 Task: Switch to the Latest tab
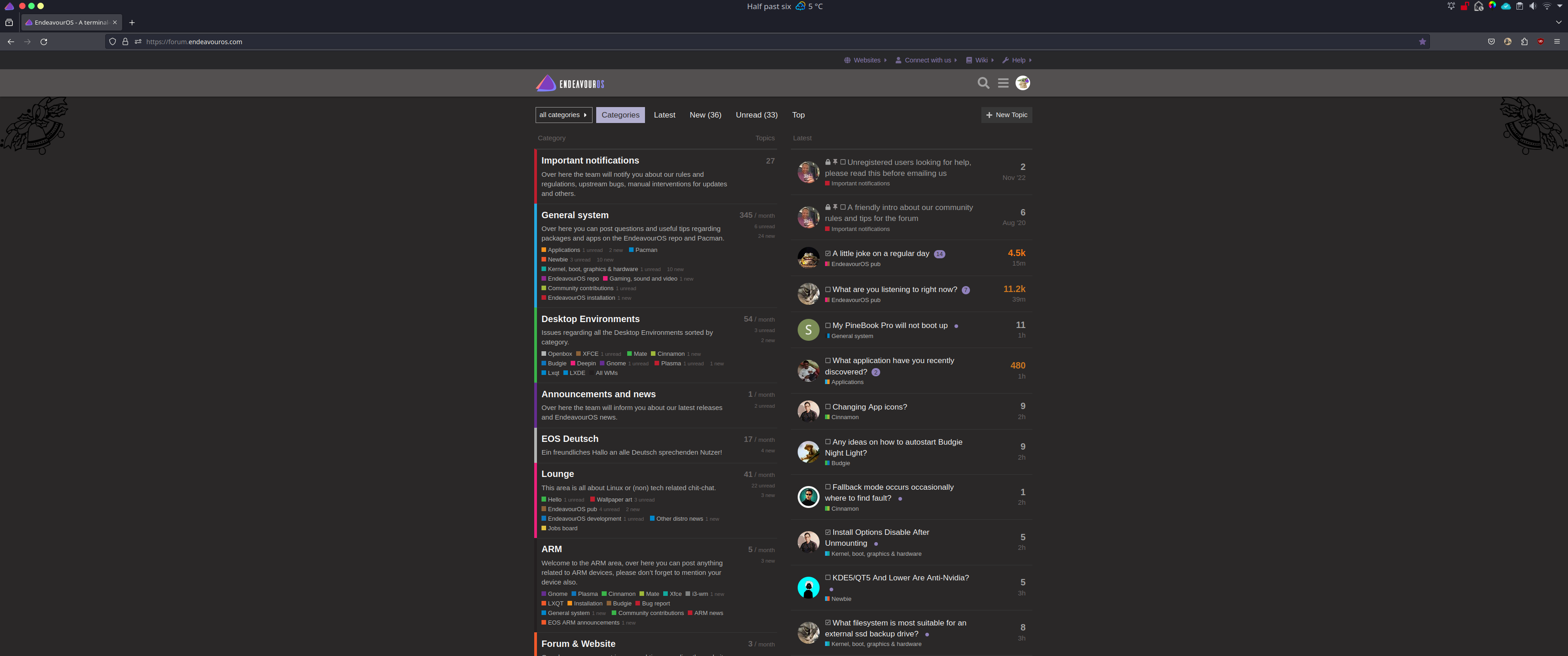coord(664,114)
